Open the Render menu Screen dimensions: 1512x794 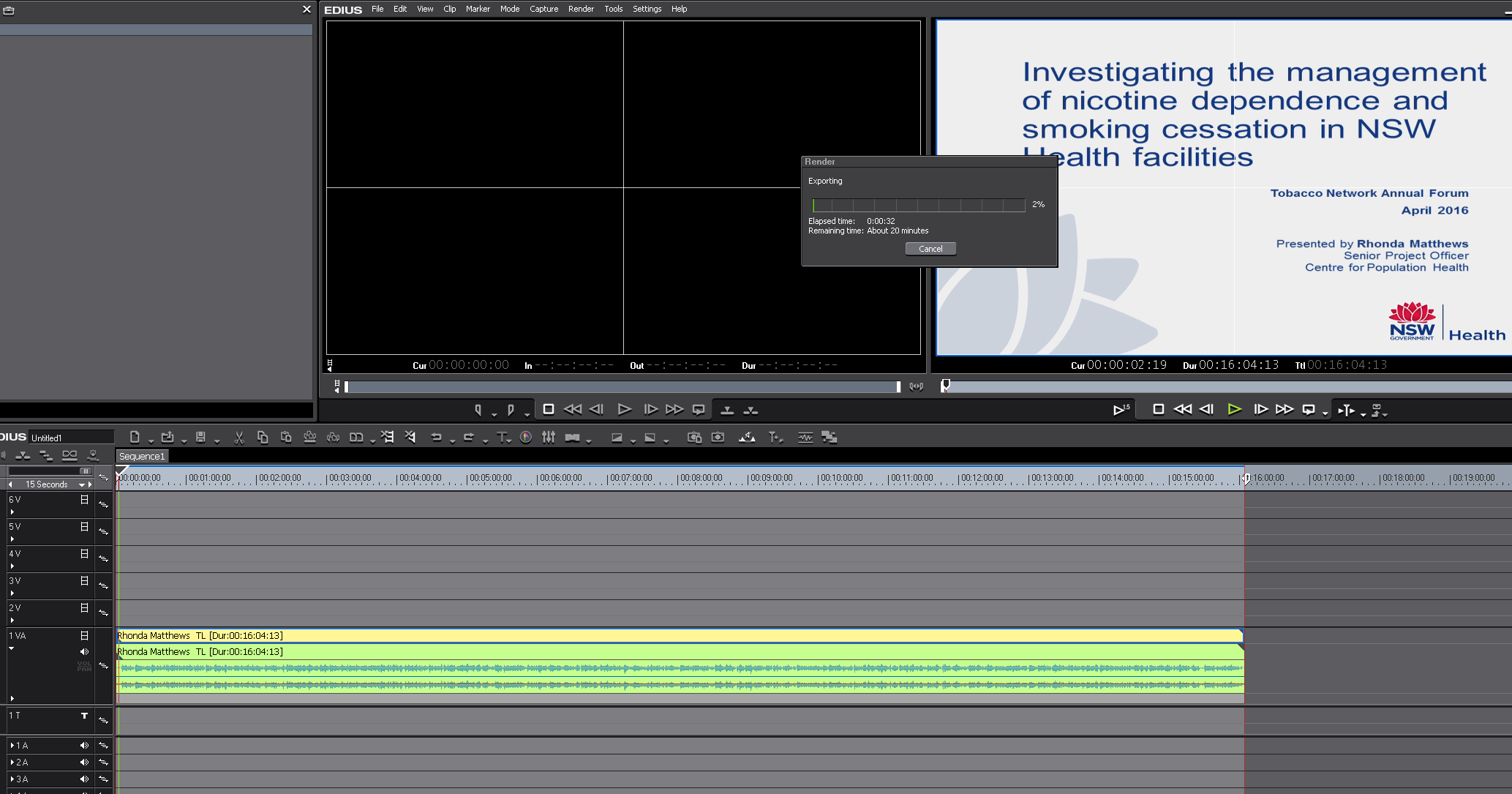click(x=581, y=9)
